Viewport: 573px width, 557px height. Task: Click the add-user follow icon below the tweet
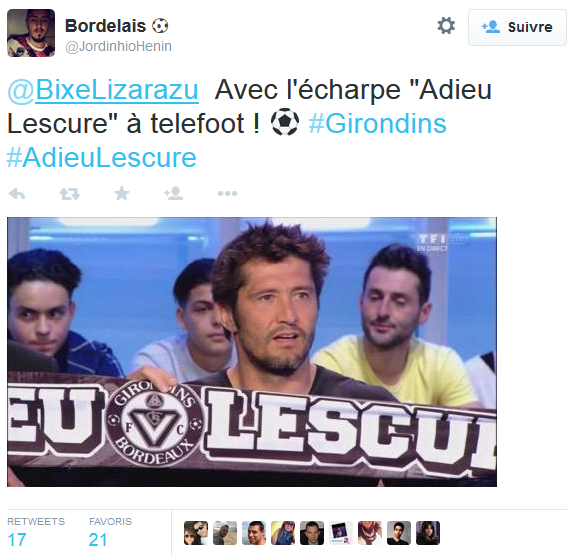pyautogui.click(x=174, y=193)
